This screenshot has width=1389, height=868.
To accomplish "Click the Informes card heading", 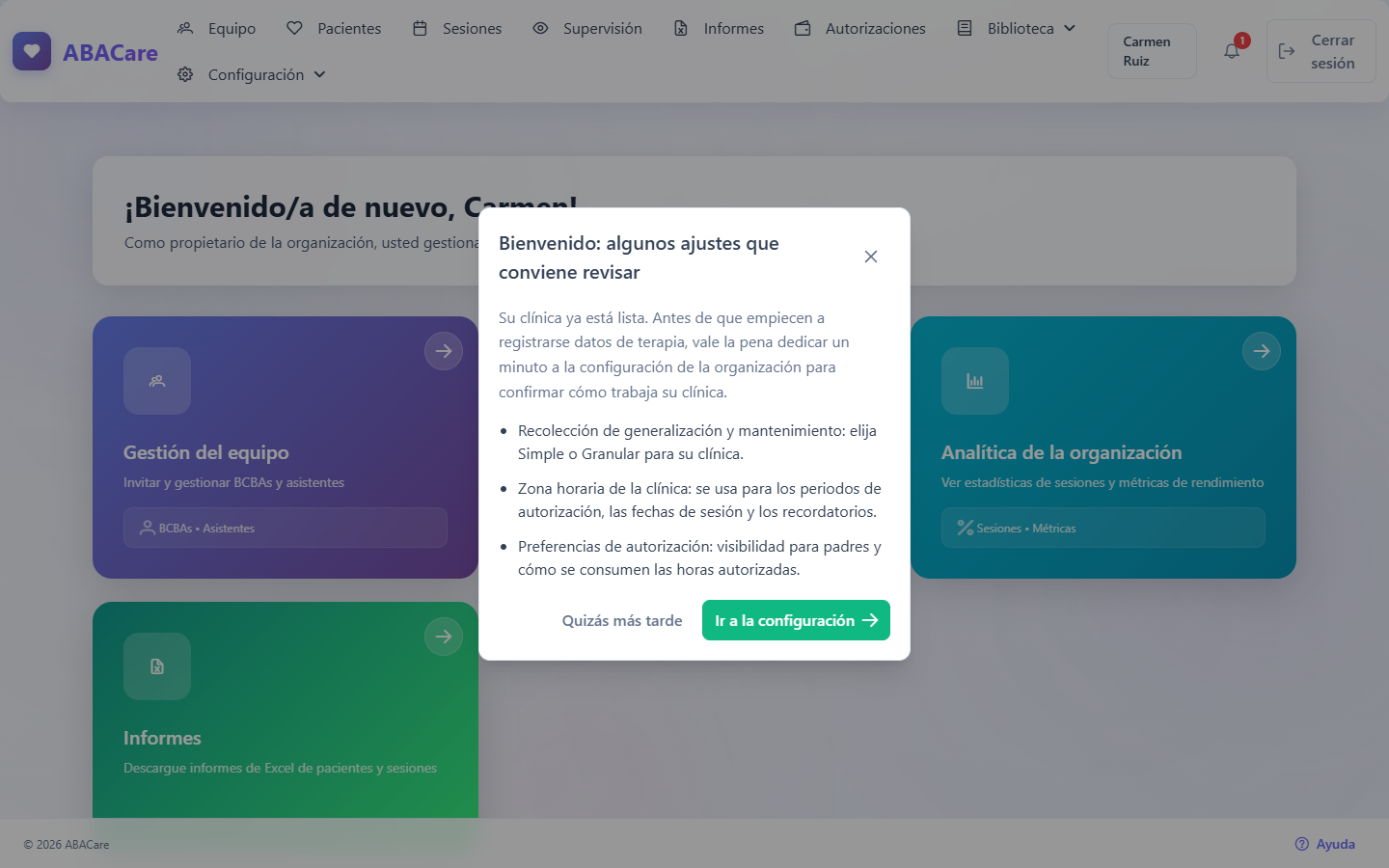I will pos(162,738).
